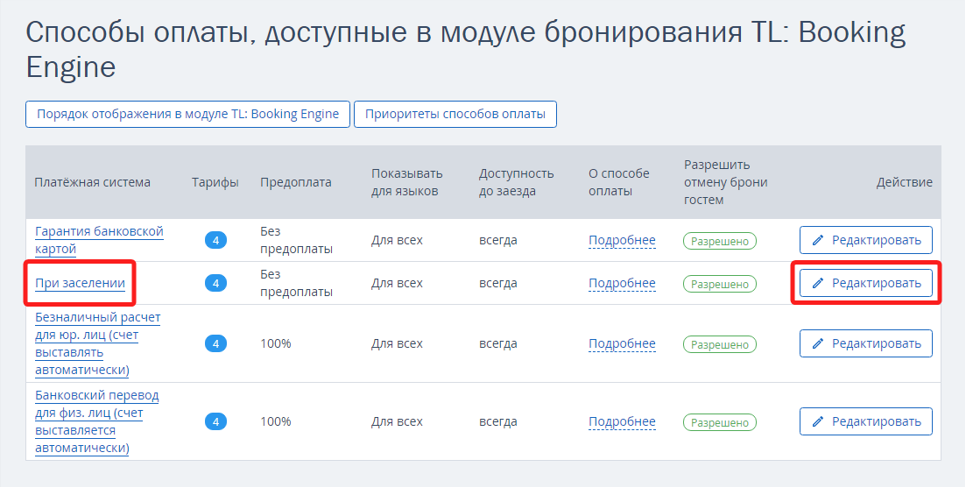Click tariffs badge 4 in Гарантия банковской картой row
The width and height of the screenshot is (965, 487).
coord(216,240)
